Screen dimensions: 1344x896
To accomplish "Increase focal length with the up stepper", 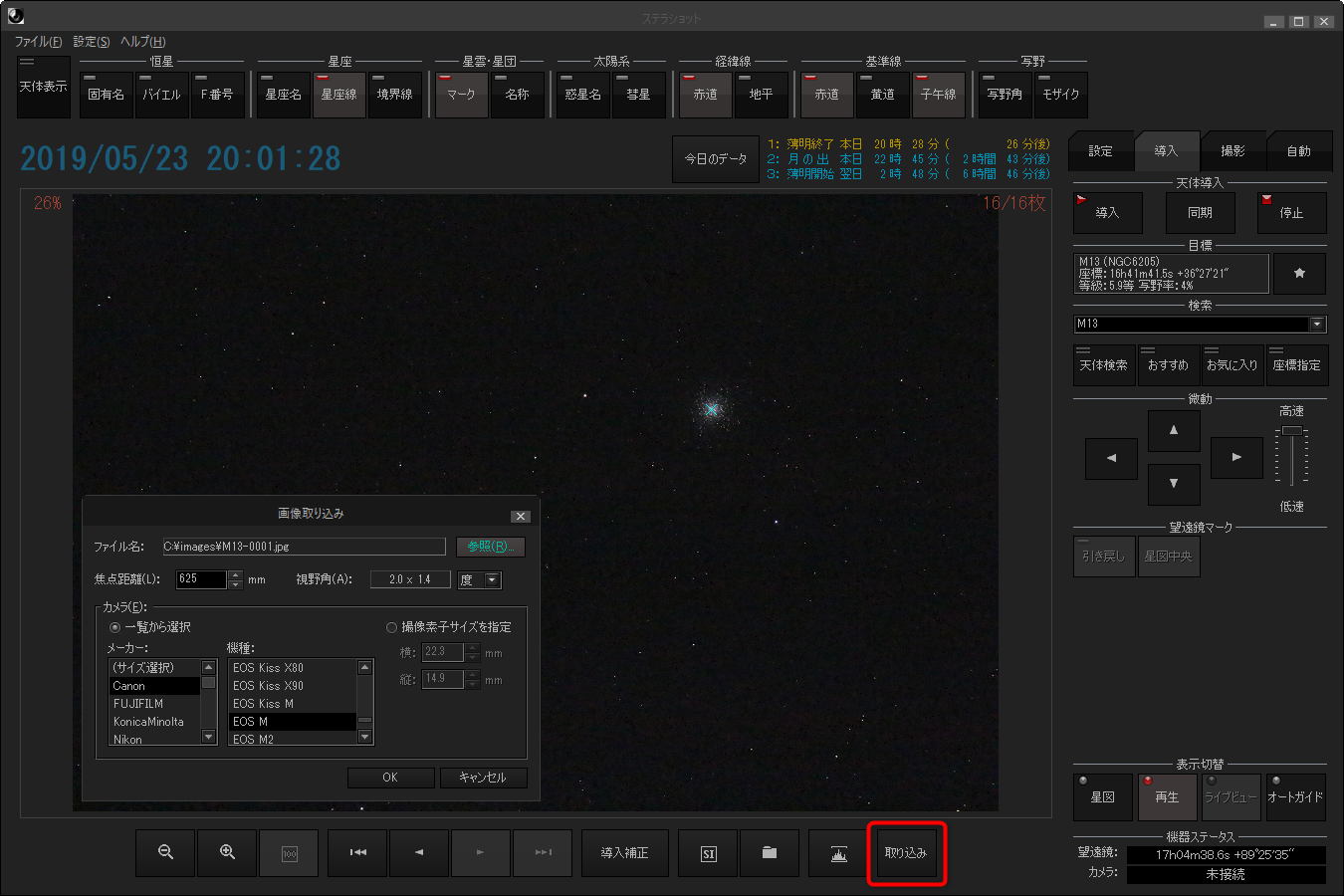I will point(235,574).
